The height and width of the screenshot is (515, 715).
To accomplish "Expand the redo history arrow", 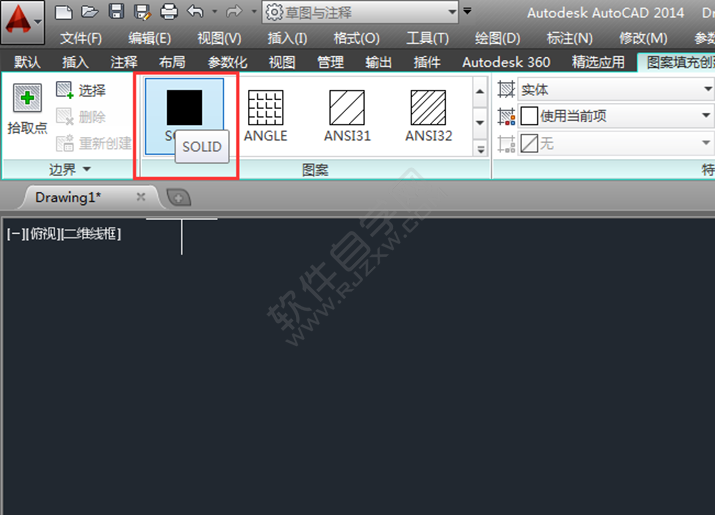I will coord(254,11).
